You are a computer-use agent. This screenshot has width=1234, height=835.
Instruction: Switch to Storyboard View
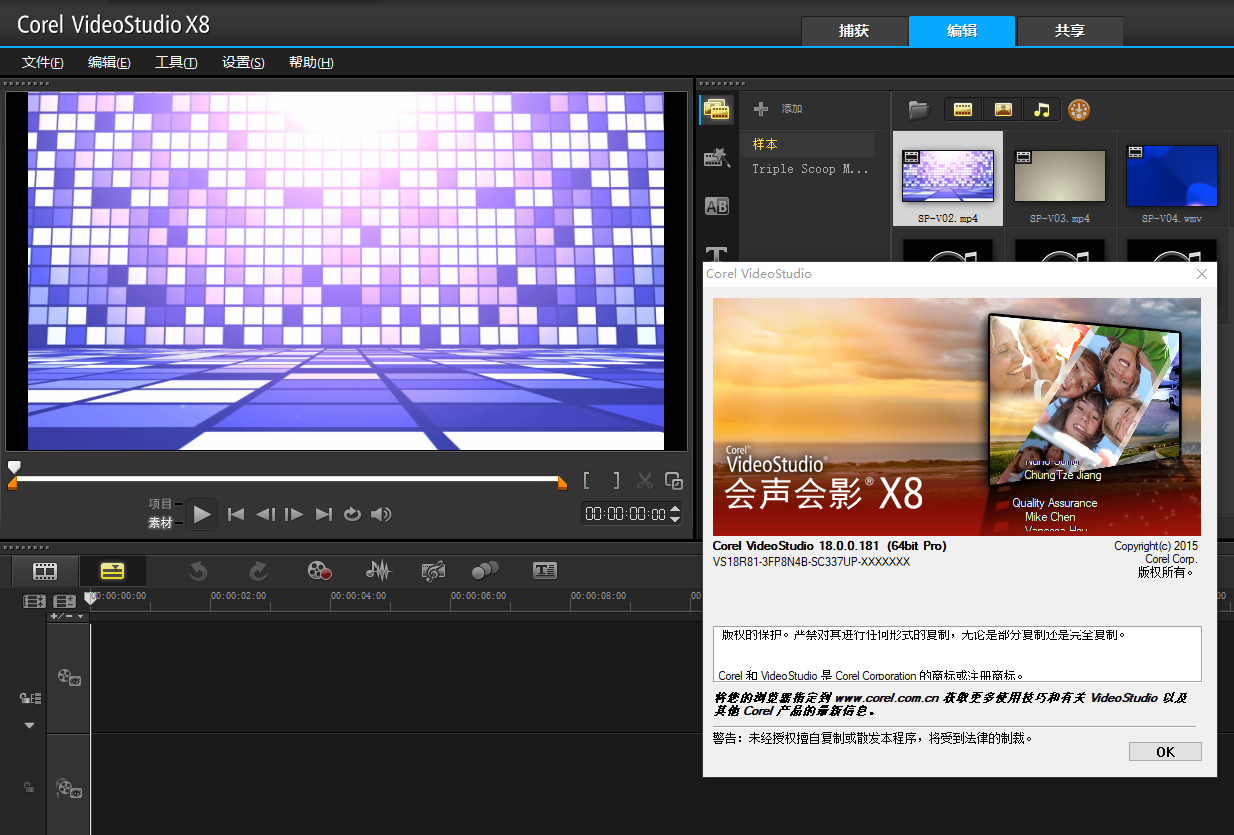click(x=44, y=571)
